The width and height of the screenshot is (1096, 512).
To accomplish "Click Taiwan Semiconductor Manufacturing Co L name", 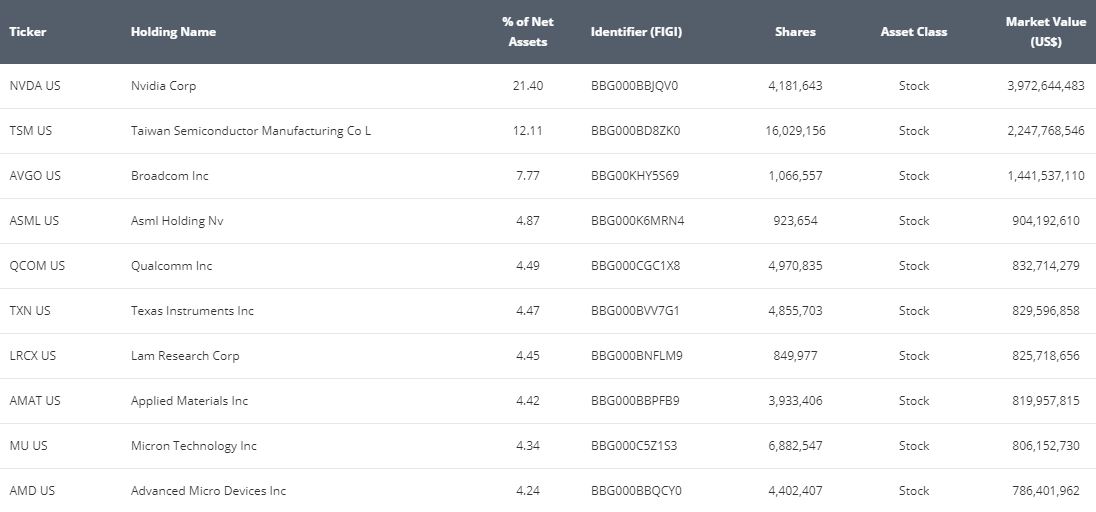I will pyautogui.click(x=251, y=131).
